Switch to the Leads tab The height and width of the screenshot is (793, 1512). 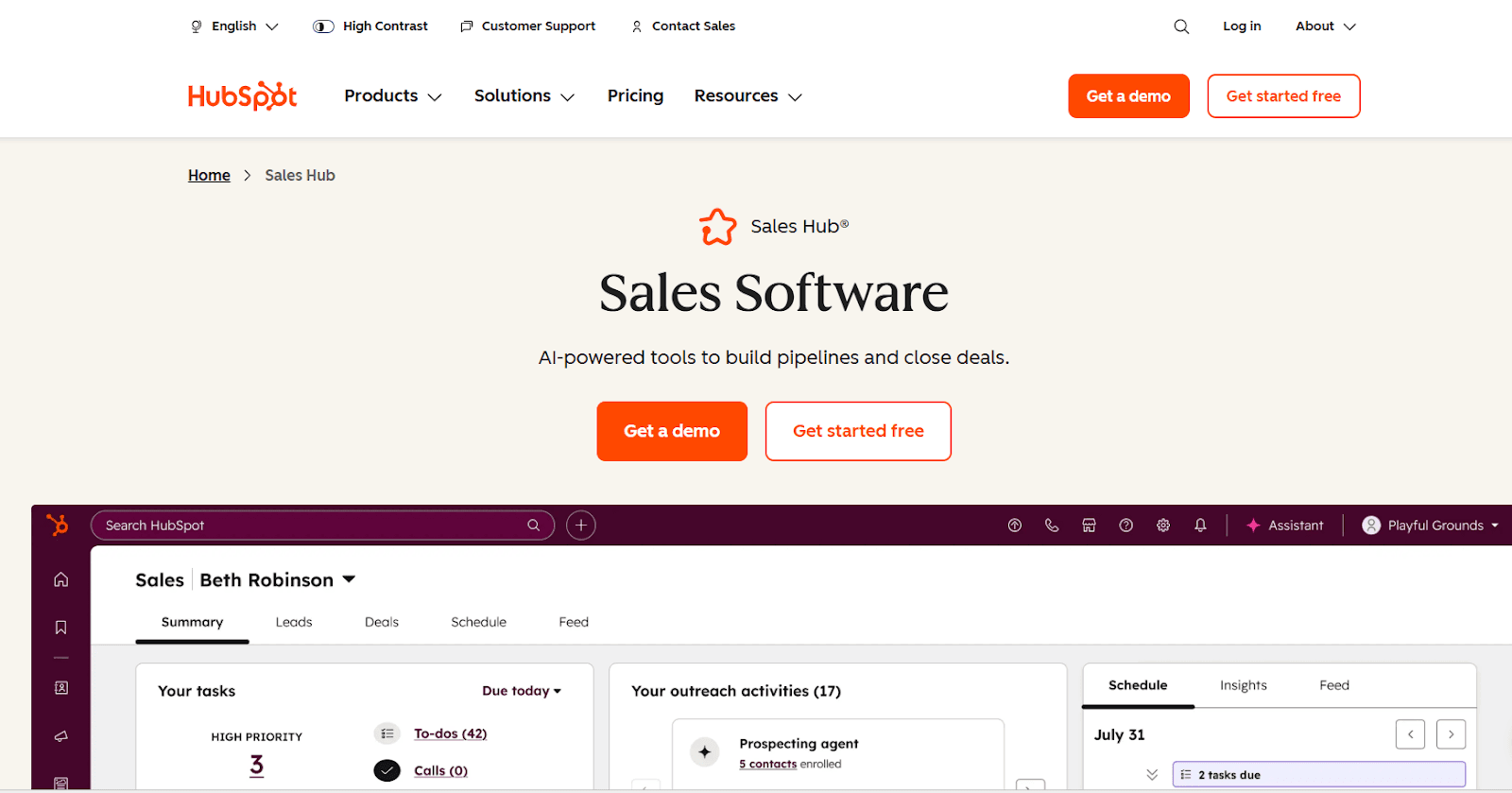click(294, 622)
